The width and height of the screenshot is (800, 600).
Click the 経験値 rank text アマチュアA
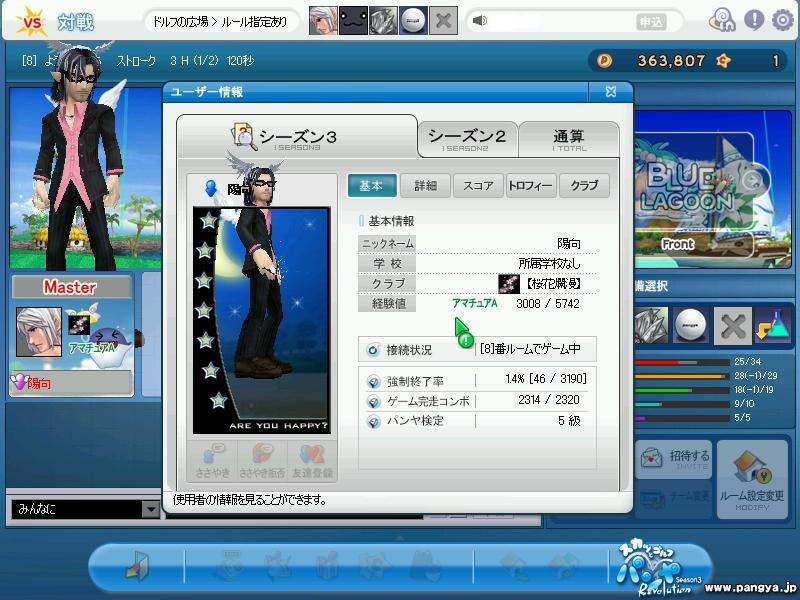pyautogui.click(x=474, y=304)
